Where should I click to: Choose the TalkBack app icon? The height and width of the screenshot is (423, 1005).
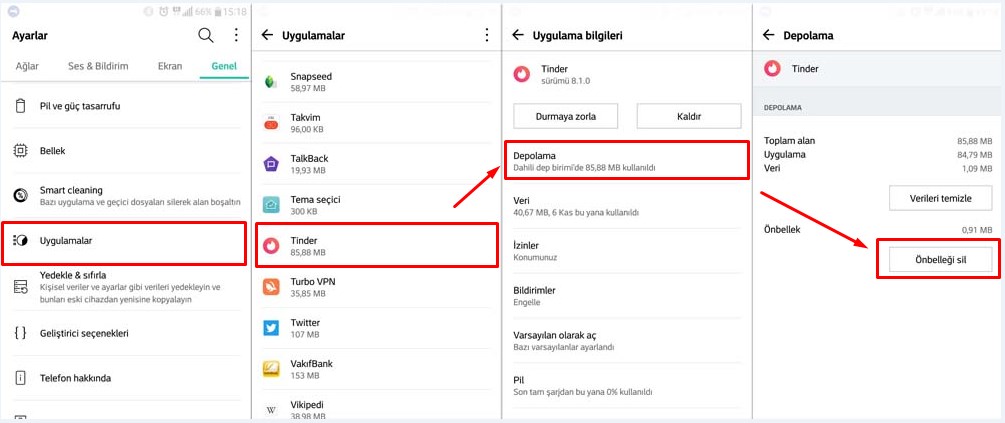click(x=271, y=164)
